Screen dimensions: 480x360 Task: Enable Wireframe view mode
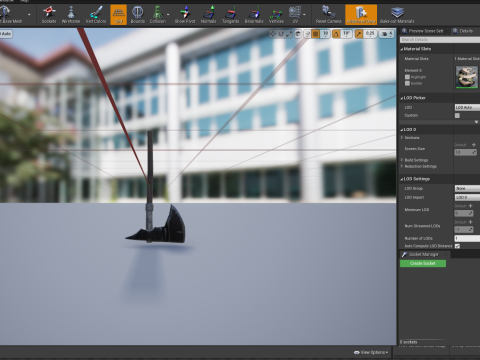pos(71,15)
